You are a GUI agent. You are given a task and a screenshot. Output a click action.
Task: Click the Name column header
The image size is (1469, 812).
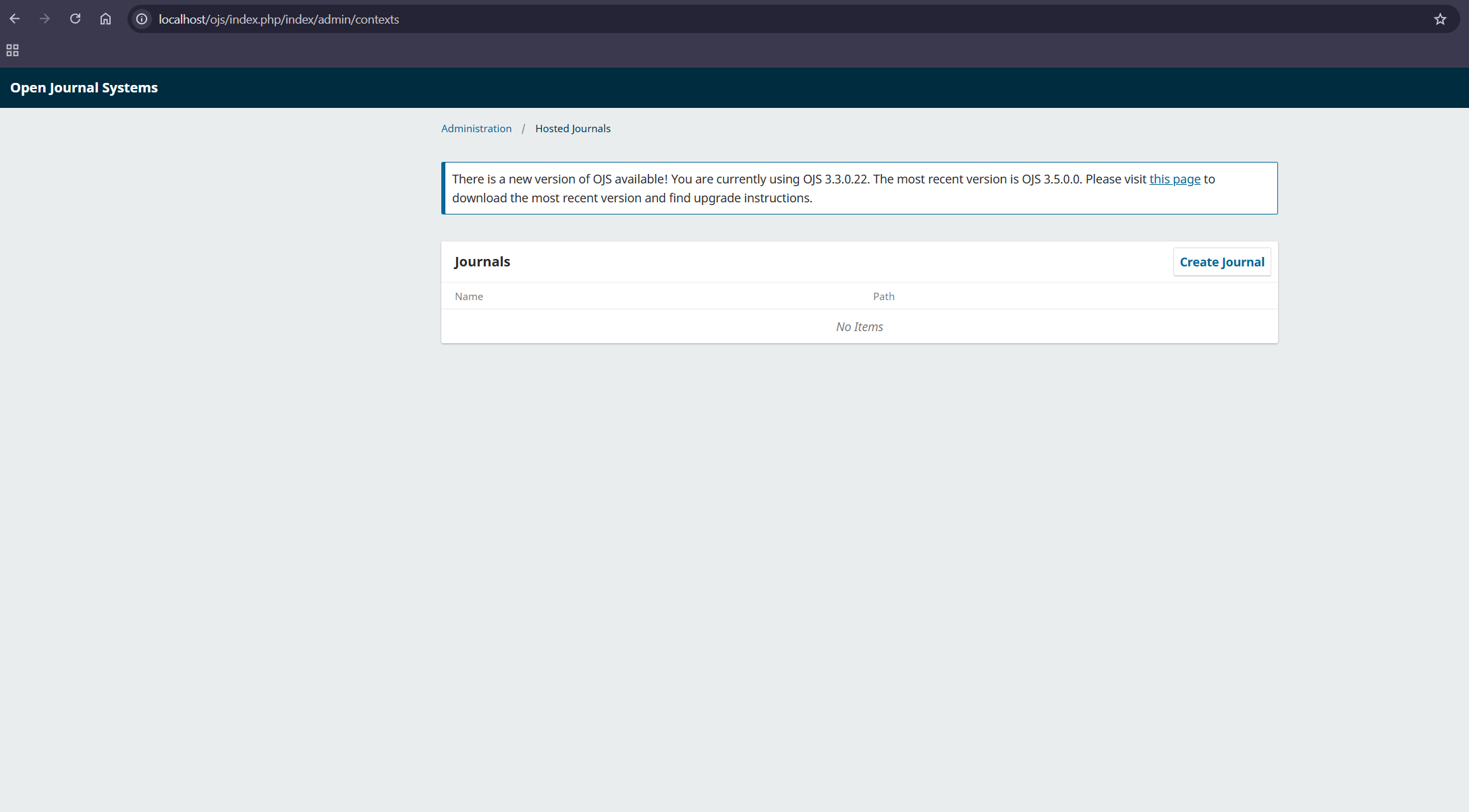click(468, 296)
